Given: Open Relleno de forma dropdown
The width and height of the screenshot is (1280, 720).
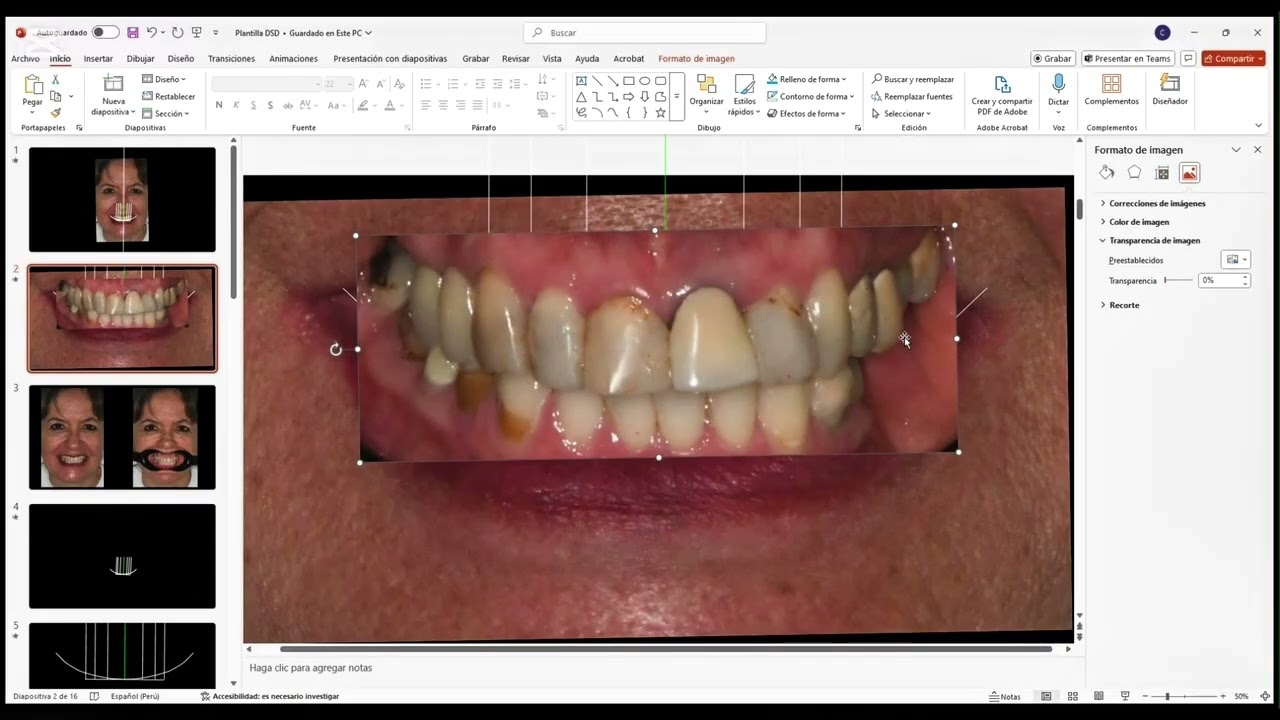Looking at the screenshot, I should [807, 79].
